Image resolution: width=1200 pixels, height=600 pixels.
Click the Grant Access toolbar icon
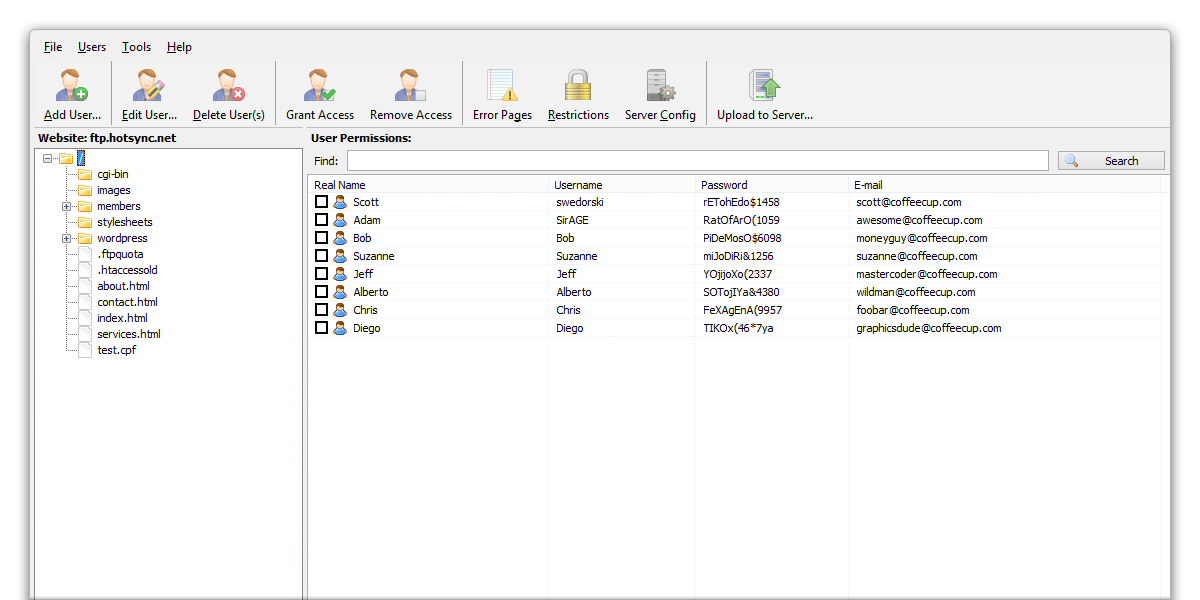coord(320,85)
